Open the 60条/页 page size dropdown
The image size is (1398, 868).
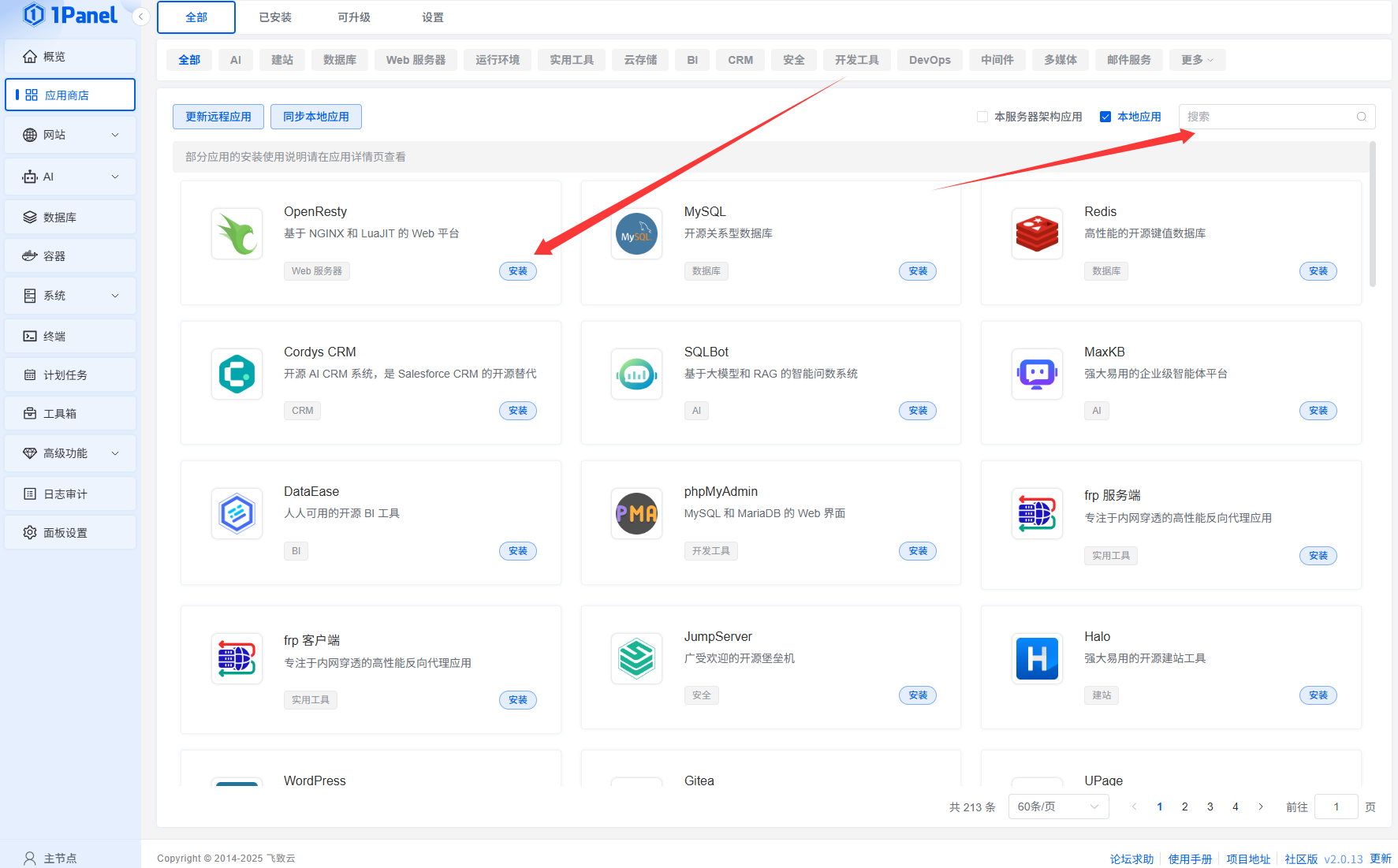tap(1057, 807)
